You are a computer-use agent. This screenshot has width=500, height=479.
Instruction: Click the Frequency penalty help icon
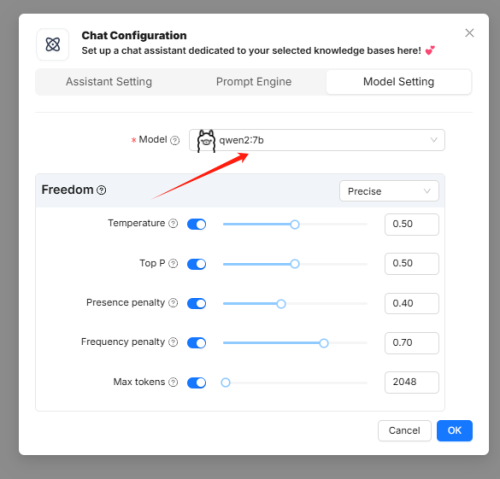point(173,342)
